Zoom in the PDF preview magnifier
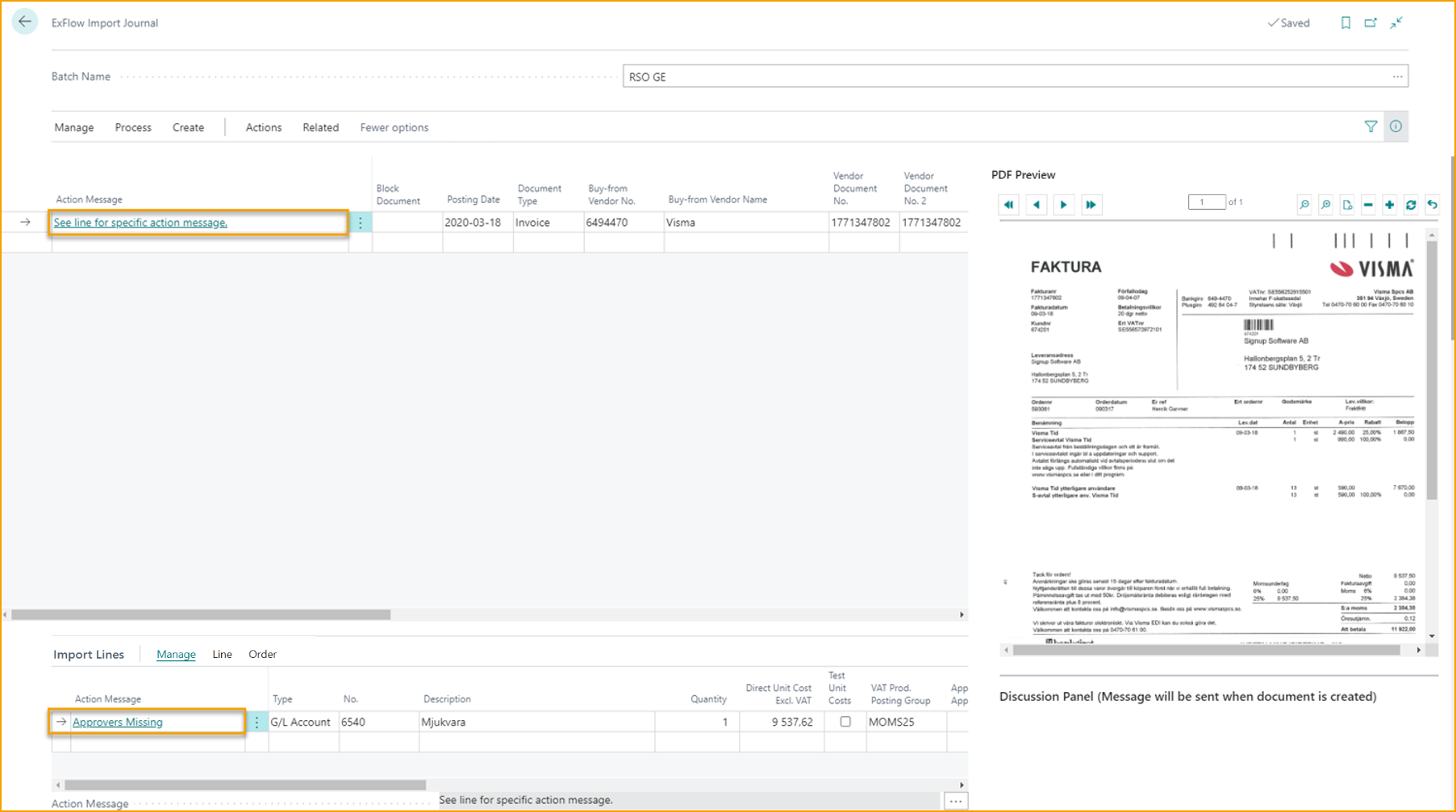 coord(1325,205)
